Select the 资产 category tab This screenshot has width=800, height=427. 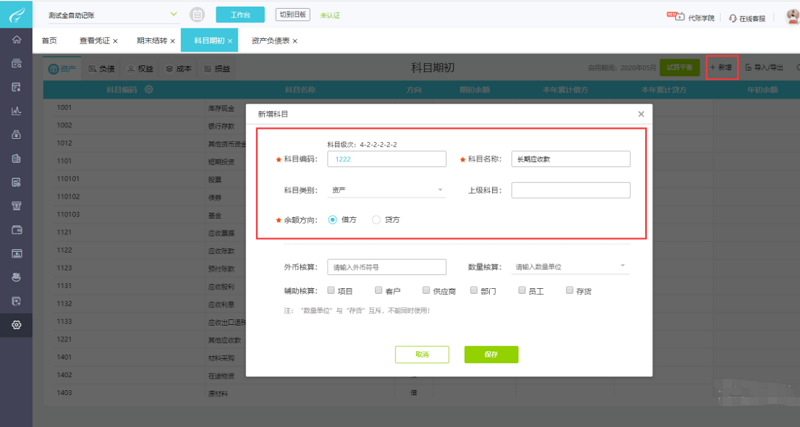[62, 68]
